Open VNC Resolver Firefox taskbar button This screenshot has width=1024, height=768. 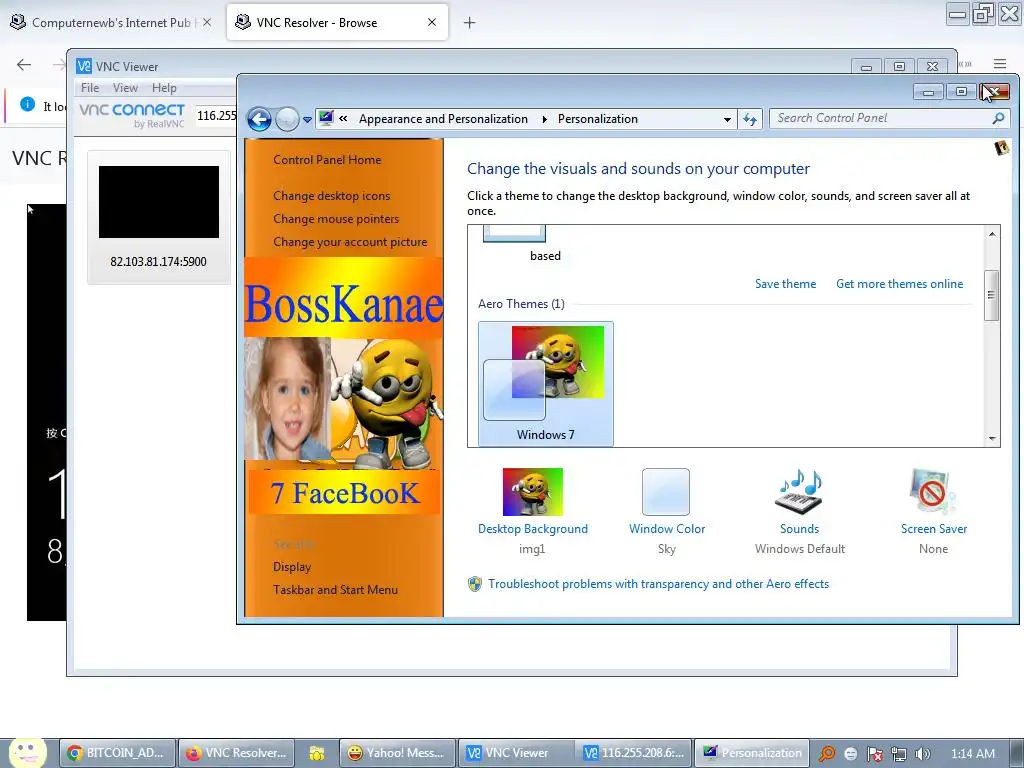tap(236, 753)
